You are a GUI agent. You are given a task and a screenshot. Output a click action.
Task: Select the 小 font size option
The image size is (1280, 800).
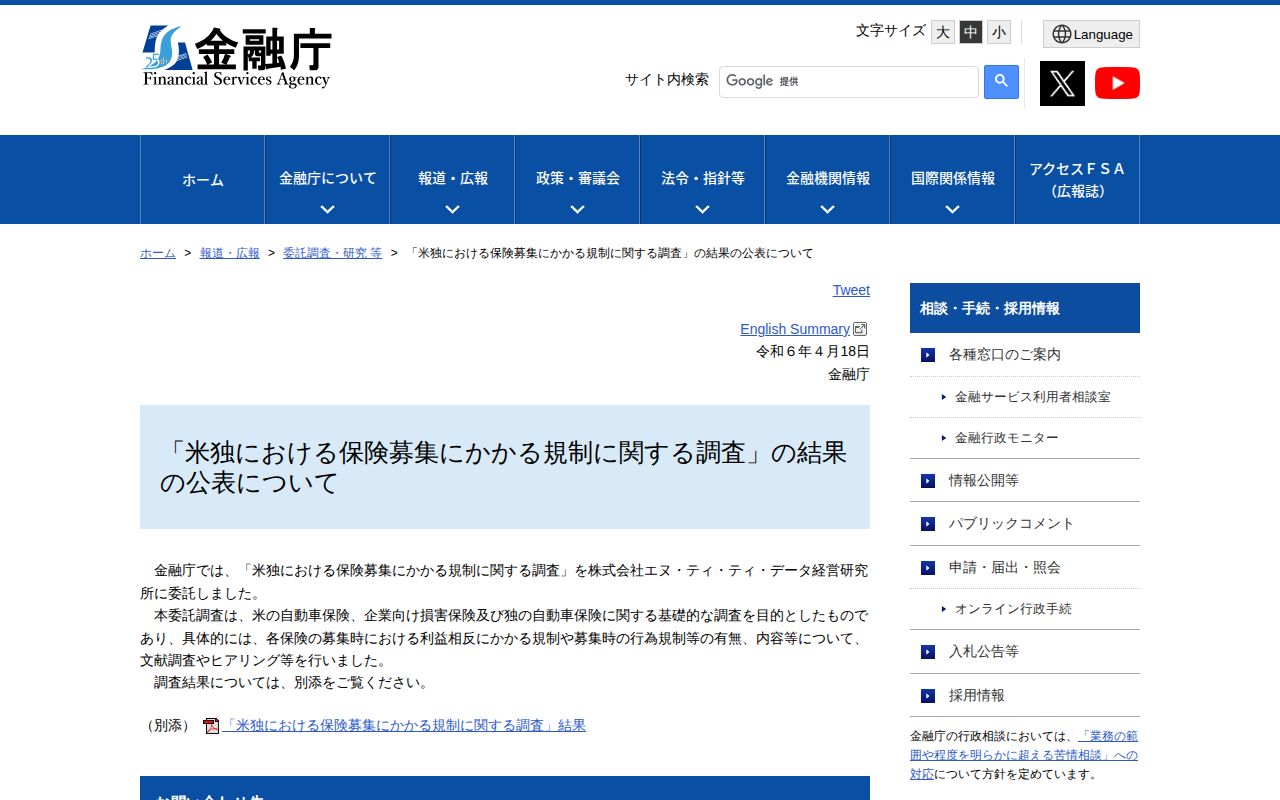coord(998,31)
